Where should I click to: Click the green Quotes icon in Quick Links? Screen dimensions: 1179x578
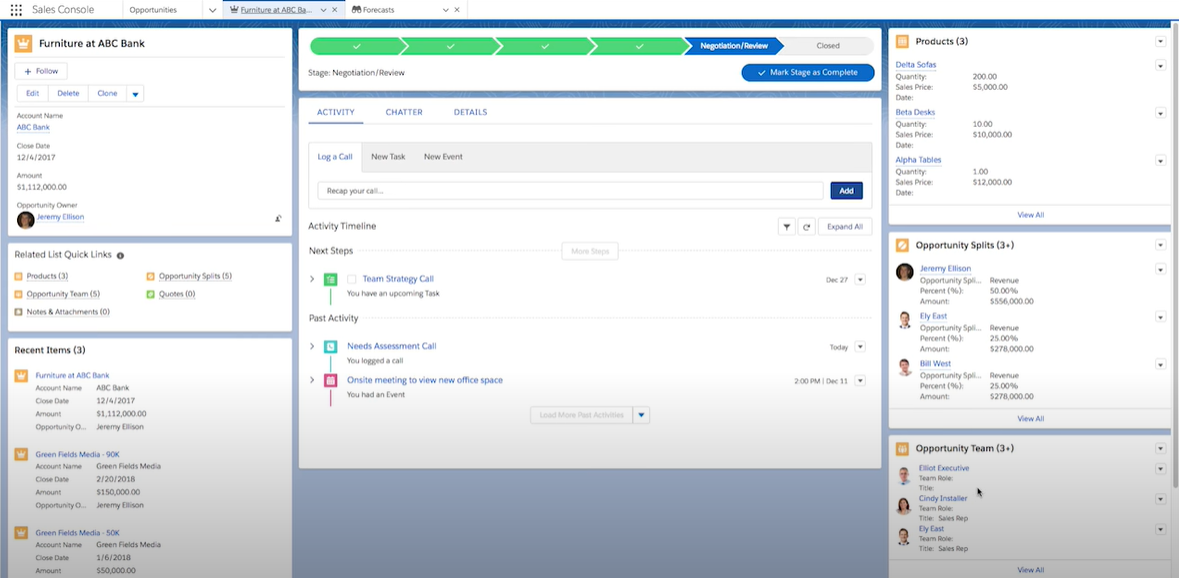point(148,294)
